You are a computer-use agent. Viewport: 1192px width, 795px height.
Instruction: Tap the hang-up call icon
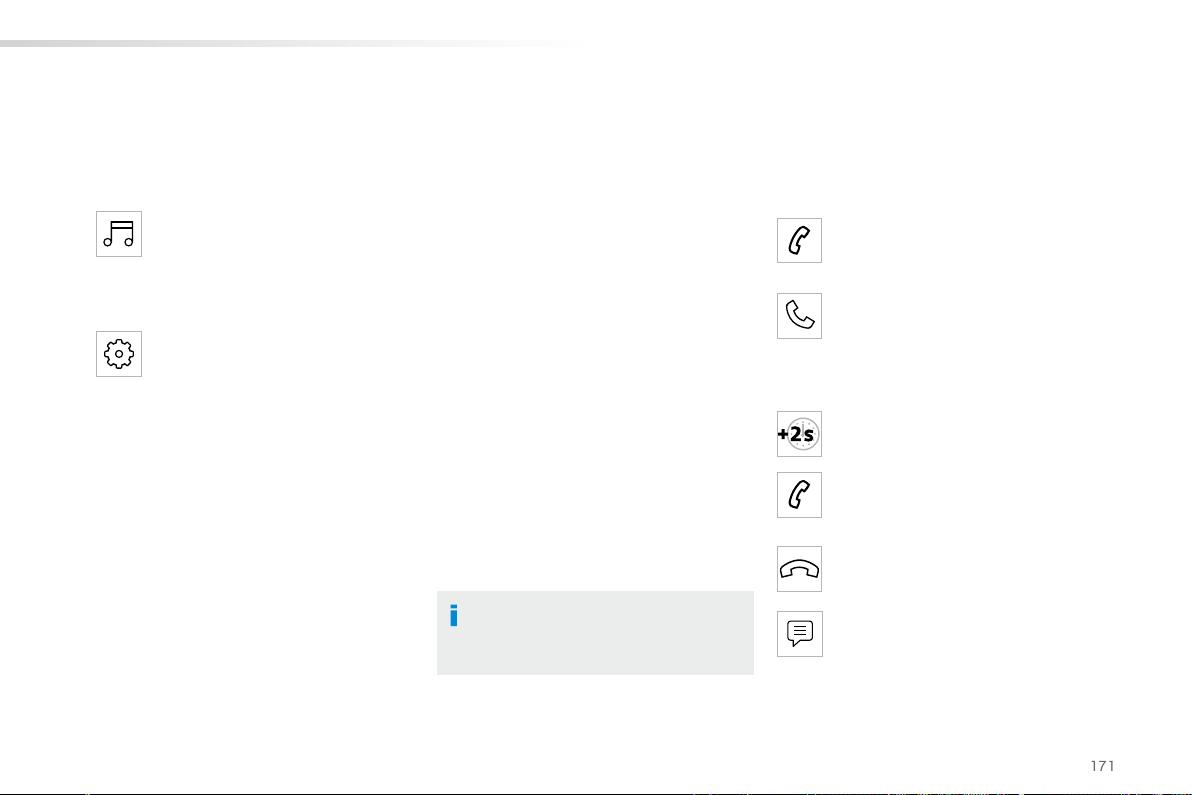coord(799,569)
